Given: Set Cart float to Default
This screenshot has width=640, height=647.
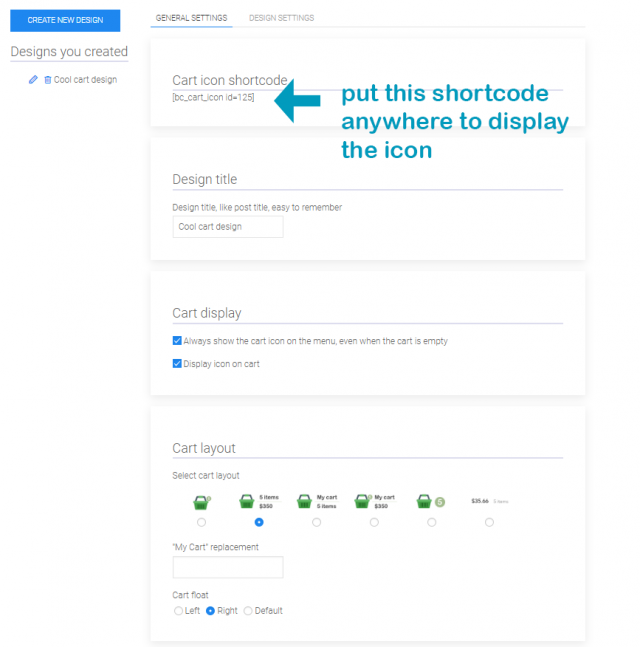Looking at the screenshot, I should (248, 611).
